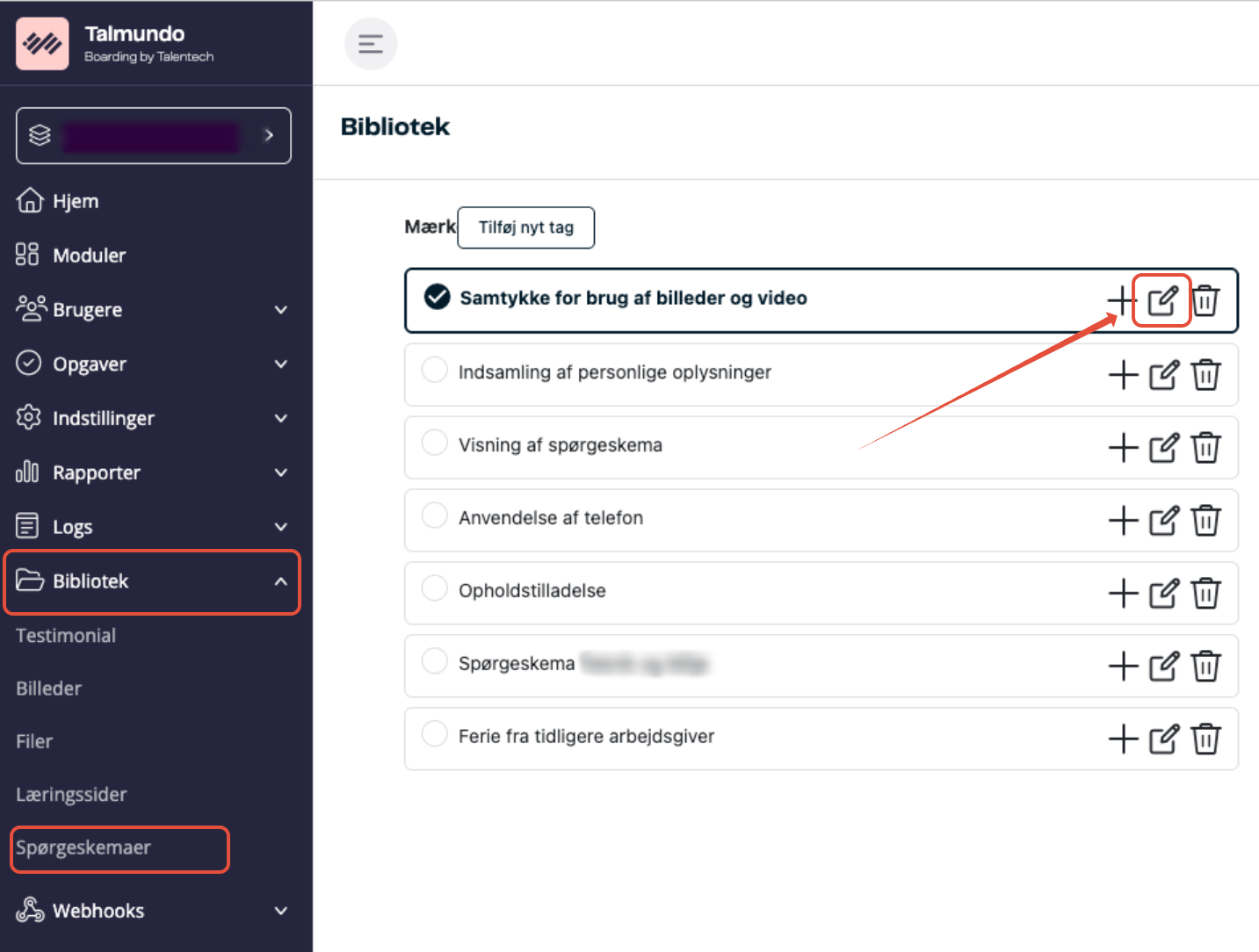Delete the Indsamling af personlige oplysninger row

pyautogui.click(x=1205, y=375)
